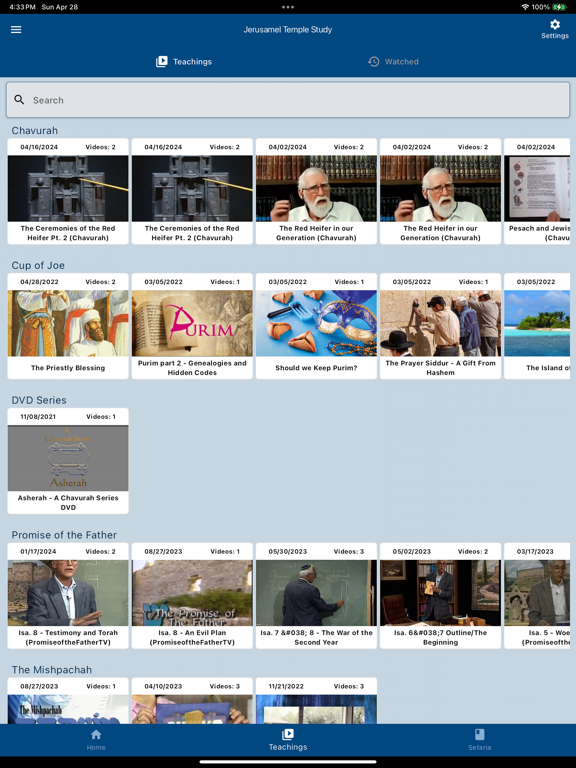Open Pesach and Jewish video thumbnail
Screen dimensions: 576x768
pos(537,189)
